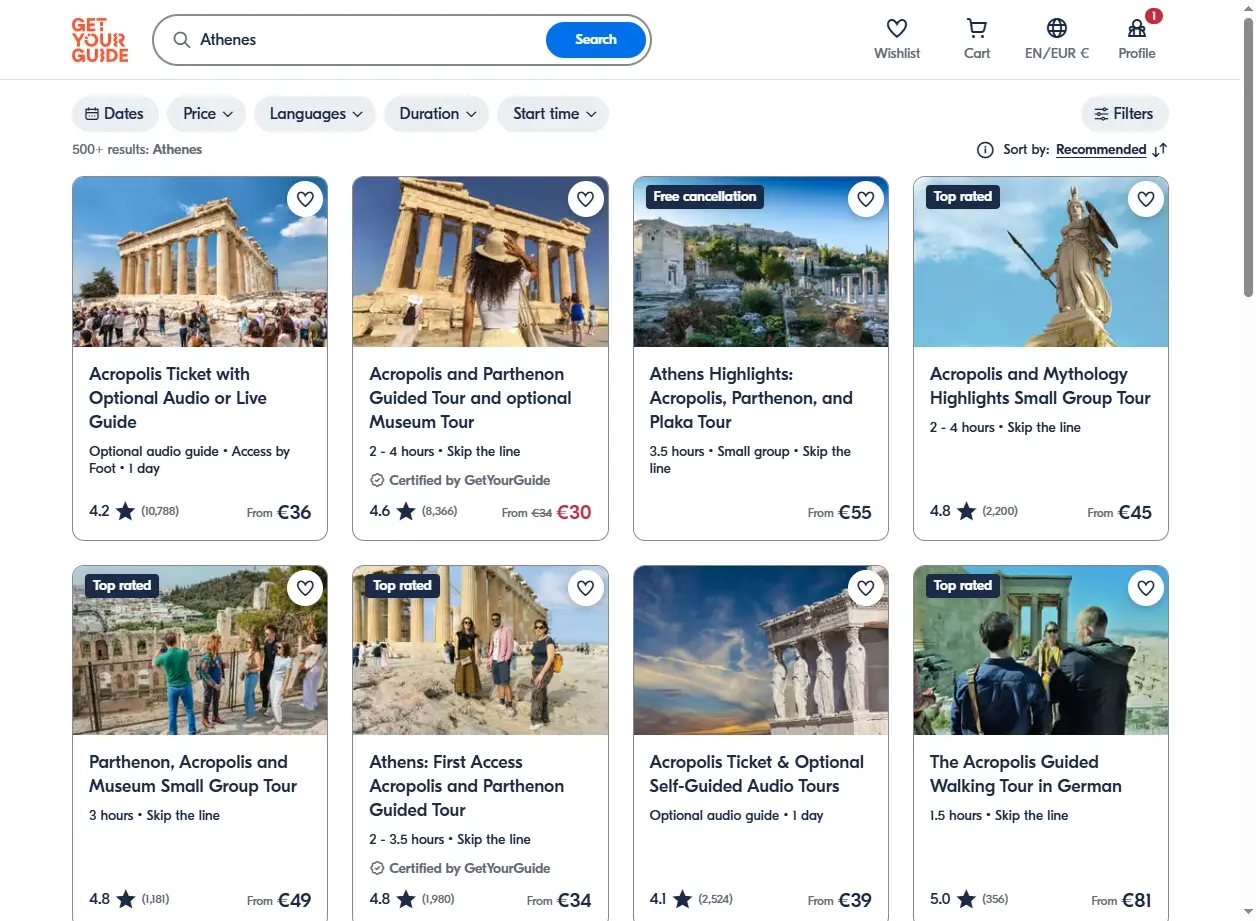Open the shopping Cart icon
The image size is (1256, 921).
pos(977,28)
